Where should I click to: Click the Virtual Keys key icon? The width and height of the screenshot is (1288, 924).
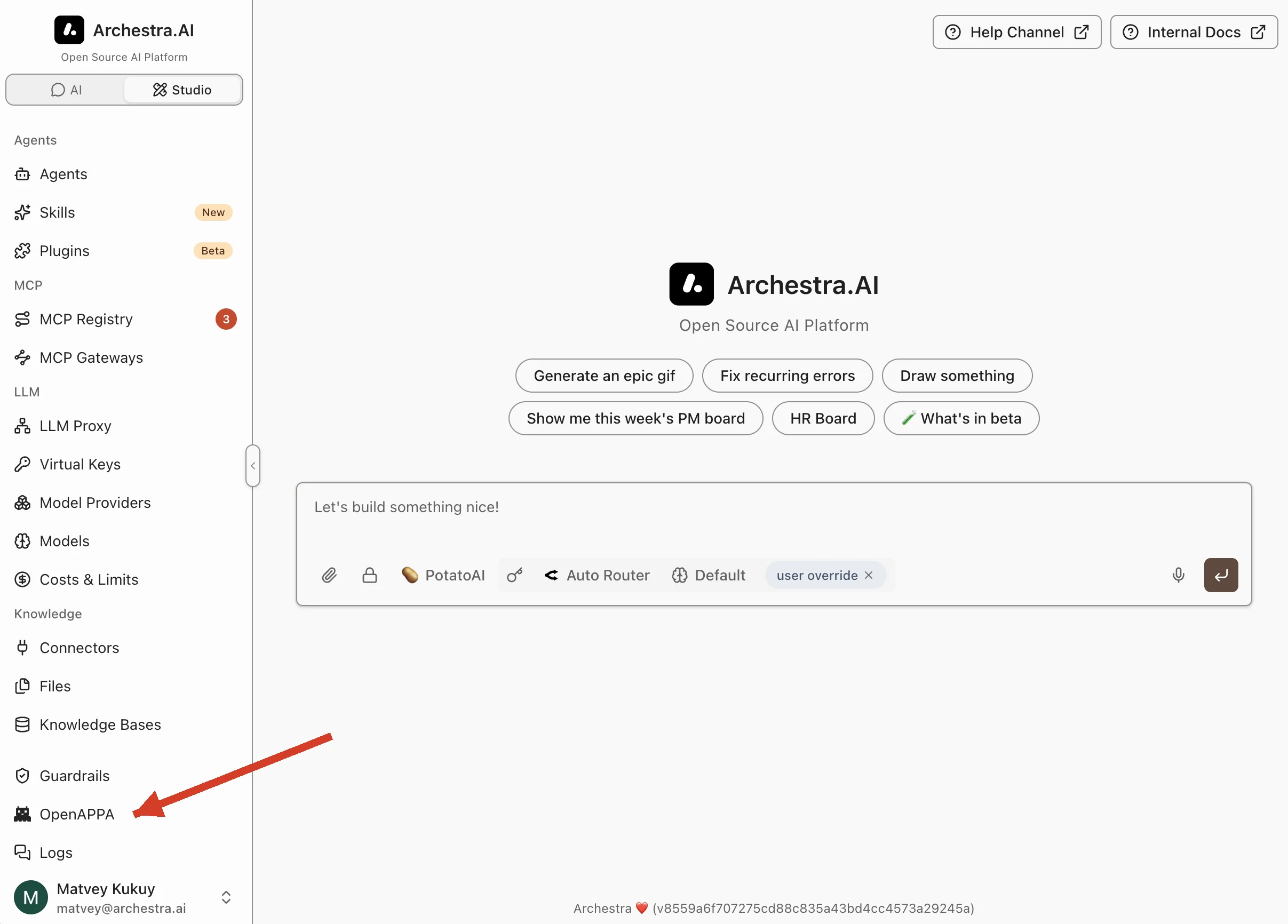pos(22,464)
